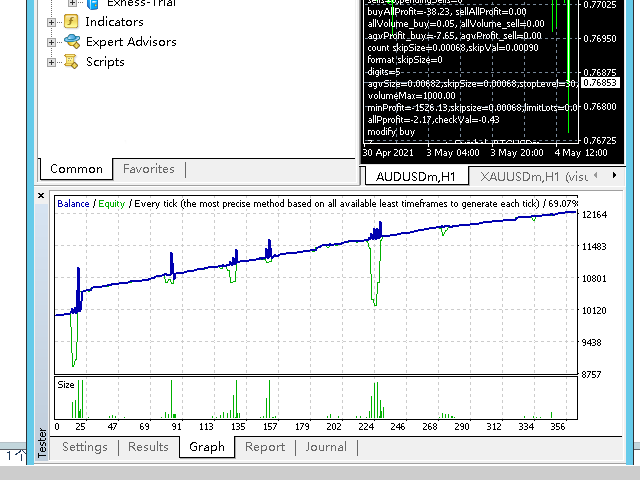
Task: Select Expert Advisors in the Navigator
Action: tap(131, 42)
